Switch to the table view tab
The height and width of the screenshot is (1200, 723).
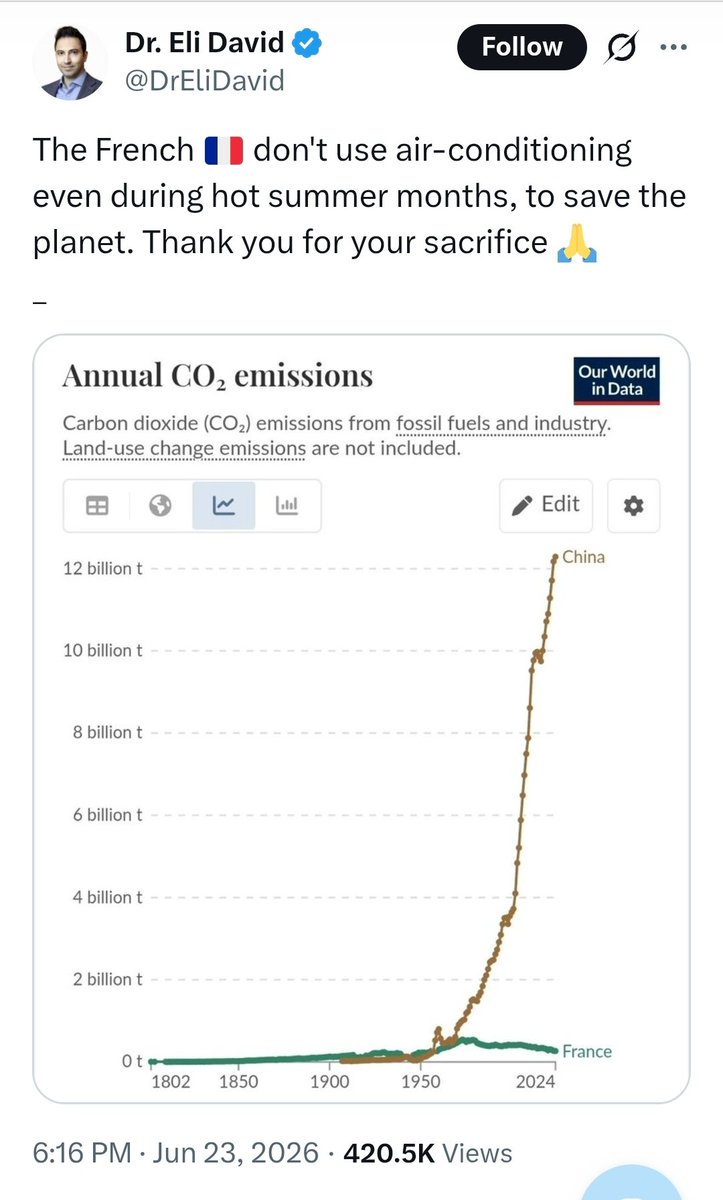point(97,506)
